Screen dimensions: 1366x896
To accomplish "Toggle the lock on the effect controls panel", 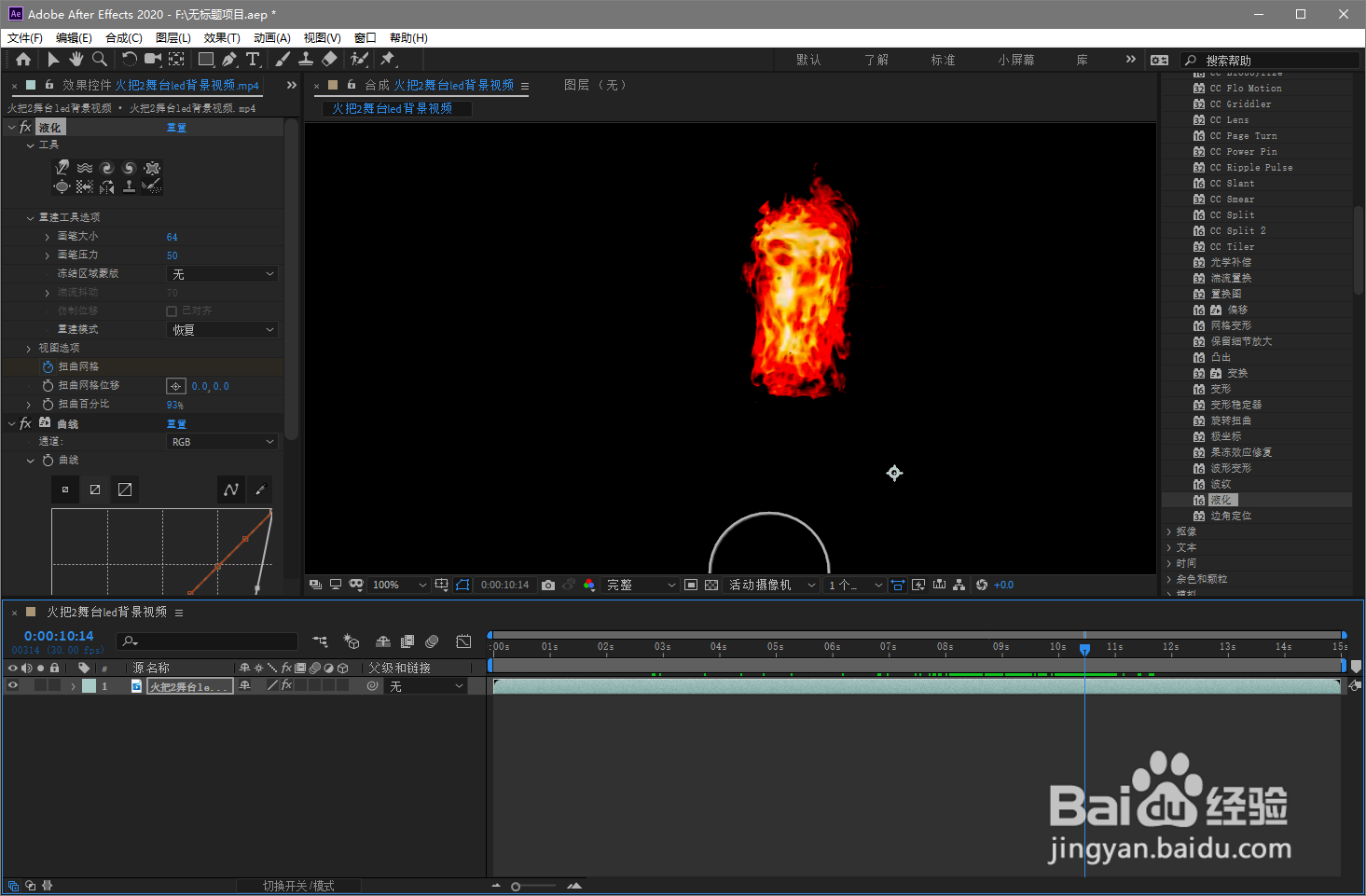I will [49, 85].
